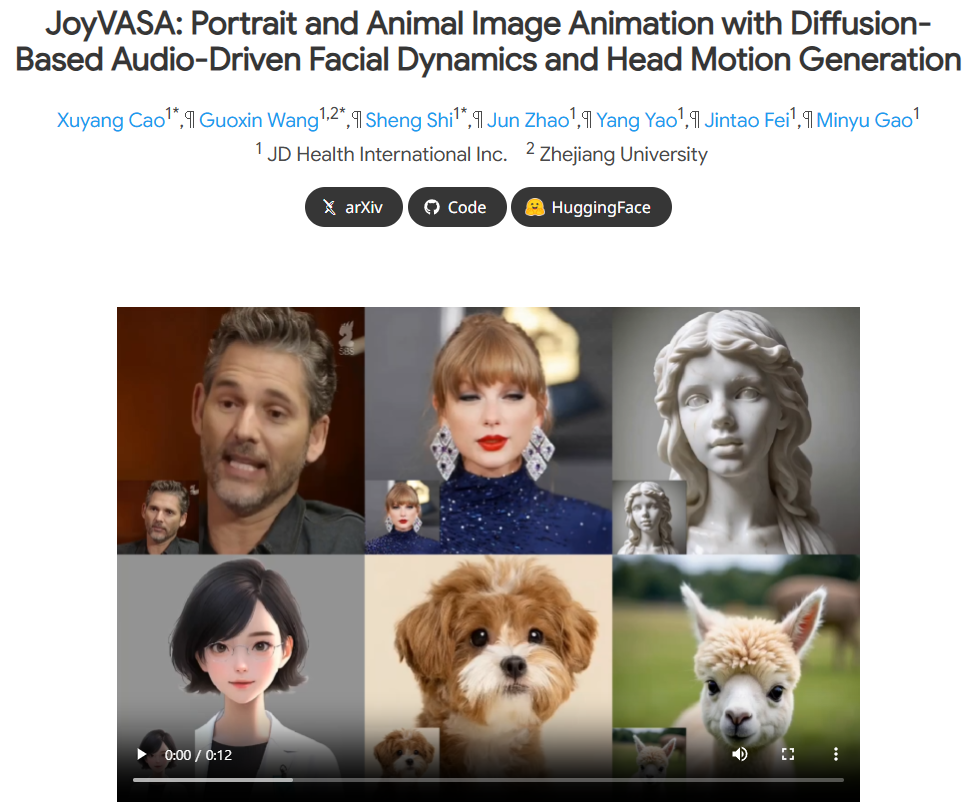Seek along the video progress bar
Screen dimensions: 979x812
point(488,779)
